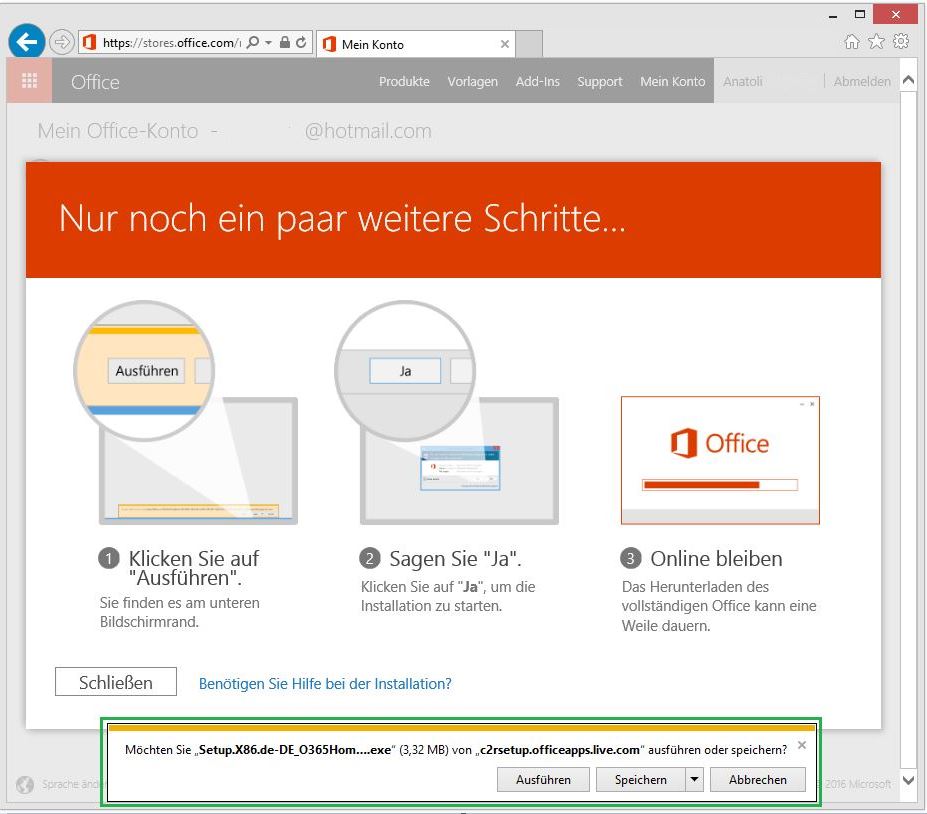Screen dimensions: 927x814
Task: Open the Office app launcher waffle icon
Action: 27,80
